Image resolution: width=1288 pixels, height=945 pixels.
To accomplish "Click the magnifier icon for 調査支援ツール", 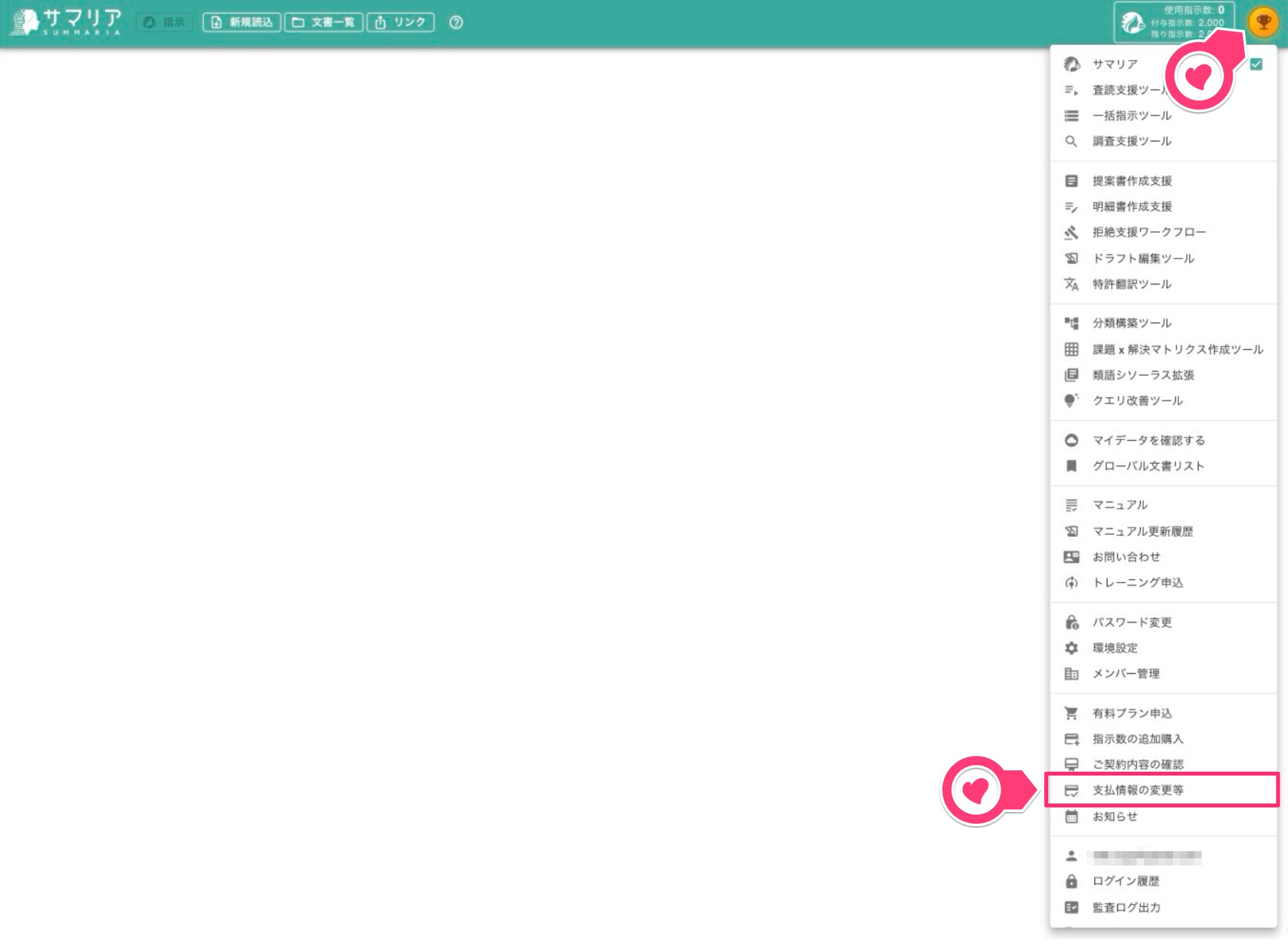I will (1071, 141).
